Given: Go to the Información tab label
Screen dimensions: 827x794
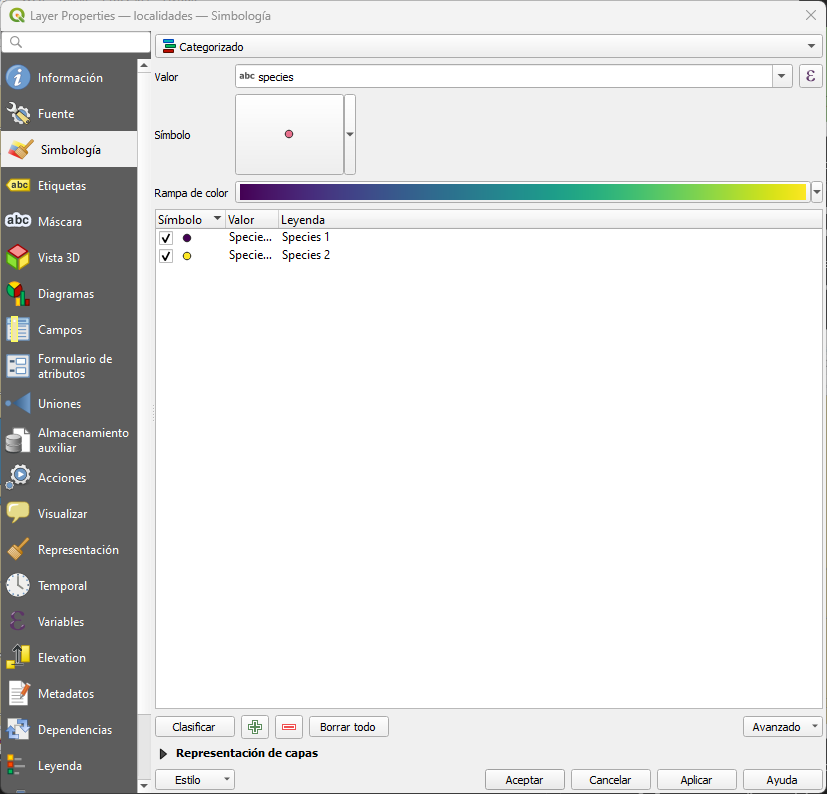Looking at the screenshot, I should [x=70, y=78].
